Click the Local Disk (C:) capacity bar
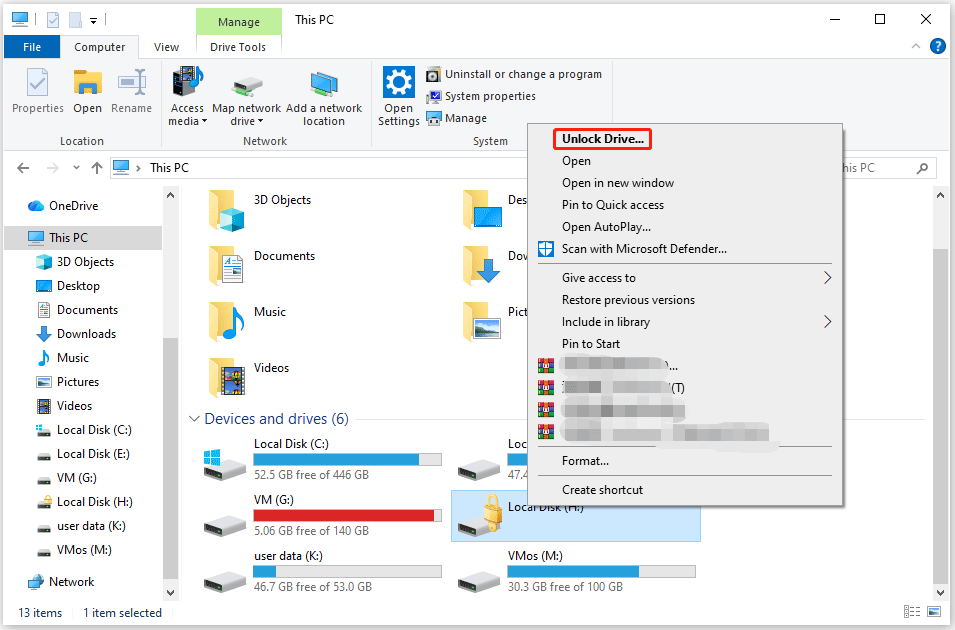Screen dimensions: 955x630 347,459
